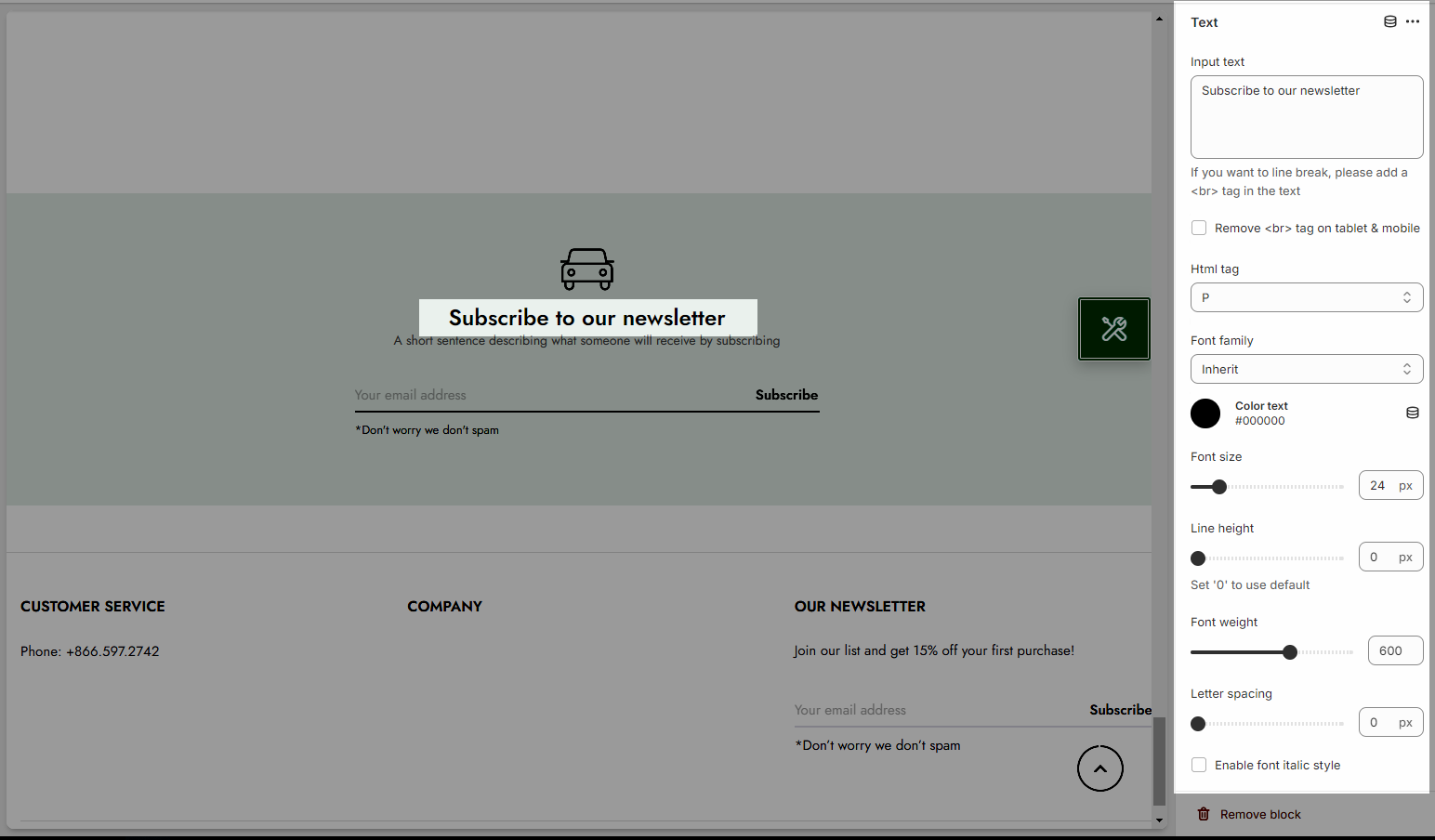Click the Input text textarea
This screenshot has width=1435, height=840.
pyautogui.click(x=1307, y=117)
